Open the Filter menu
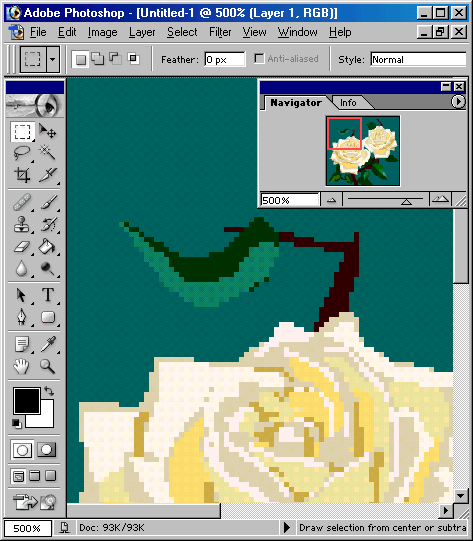 (220, 32)
